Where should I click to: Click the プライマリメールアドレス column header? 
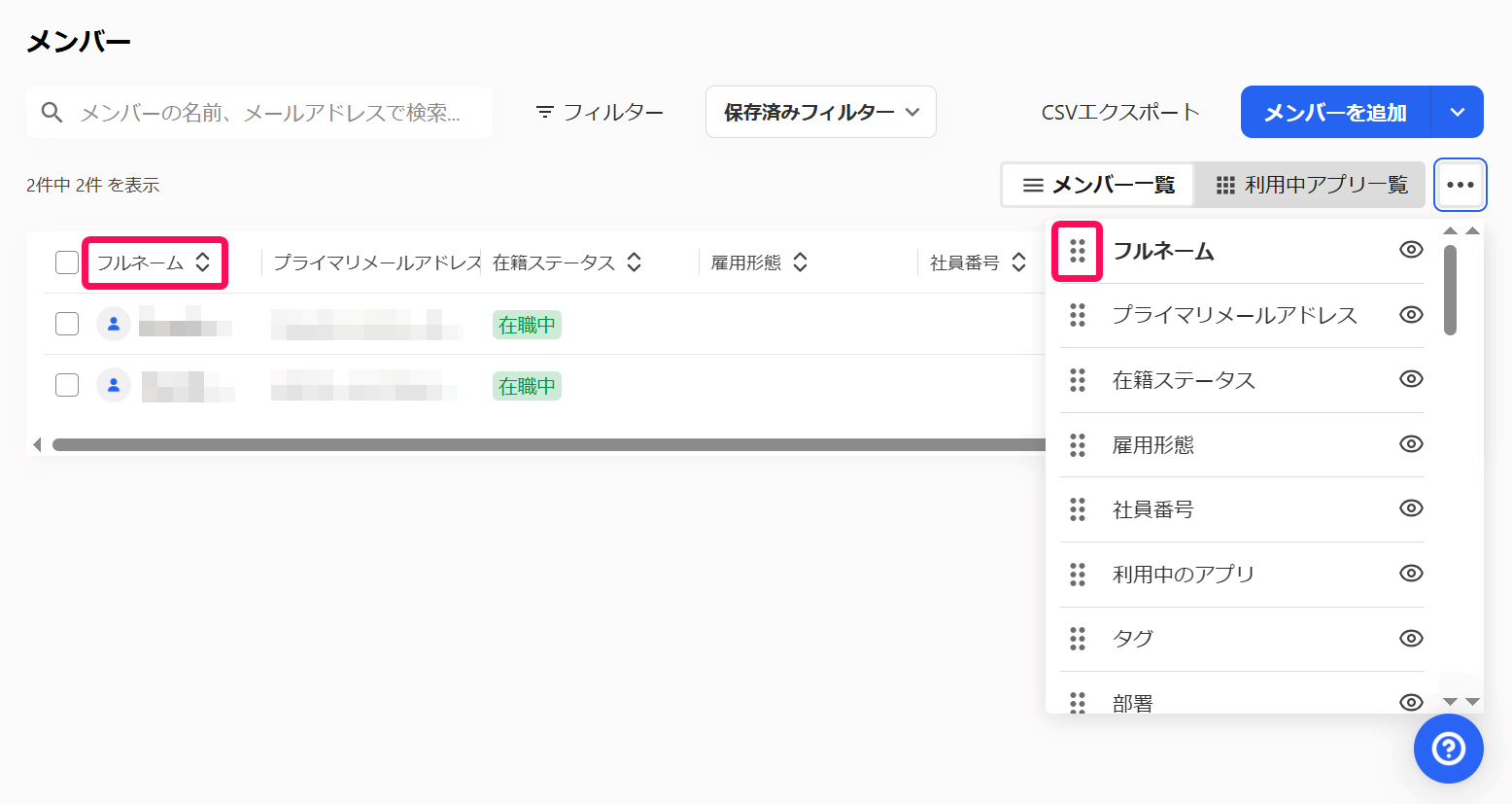[x=377, y=262]
